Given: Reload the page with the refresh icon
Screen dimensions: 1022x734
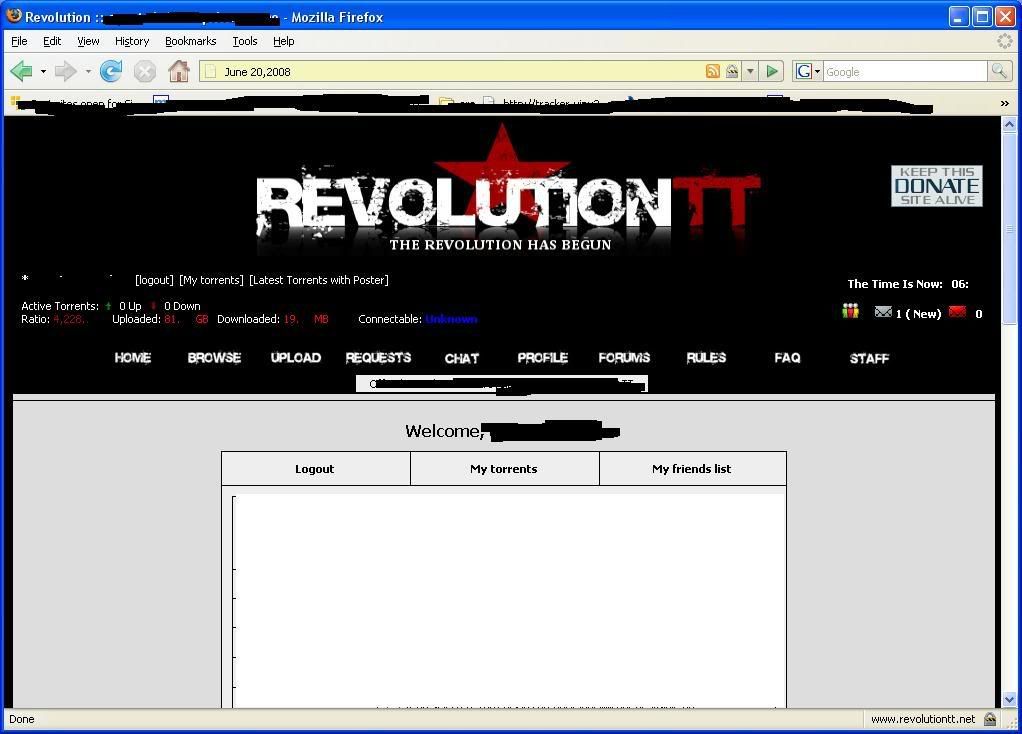Looking at the screenshot, I should click(111, 71).
